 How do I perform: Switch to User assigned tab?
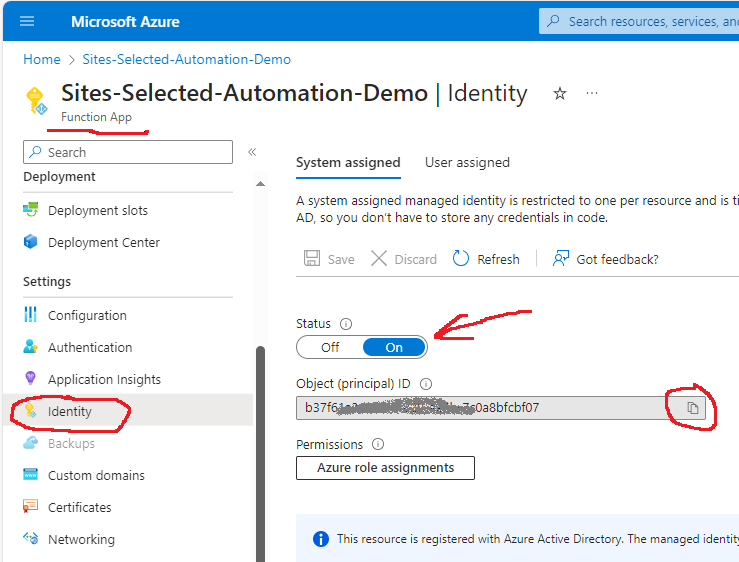click(x=467, y=163)
